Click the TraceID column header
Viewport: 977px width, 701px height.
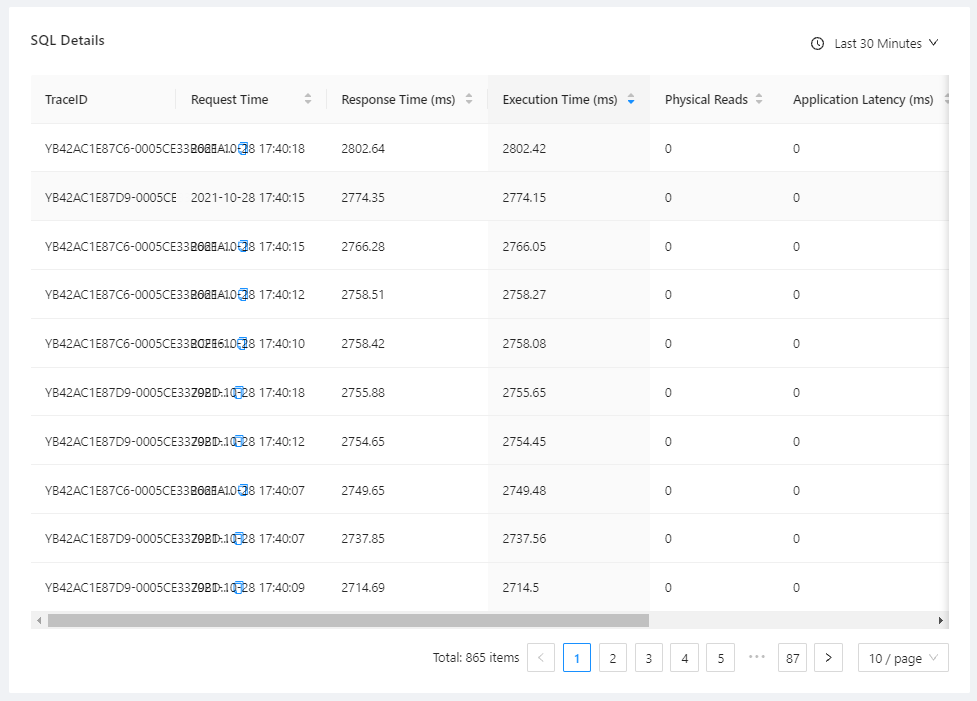click(66, 100)
